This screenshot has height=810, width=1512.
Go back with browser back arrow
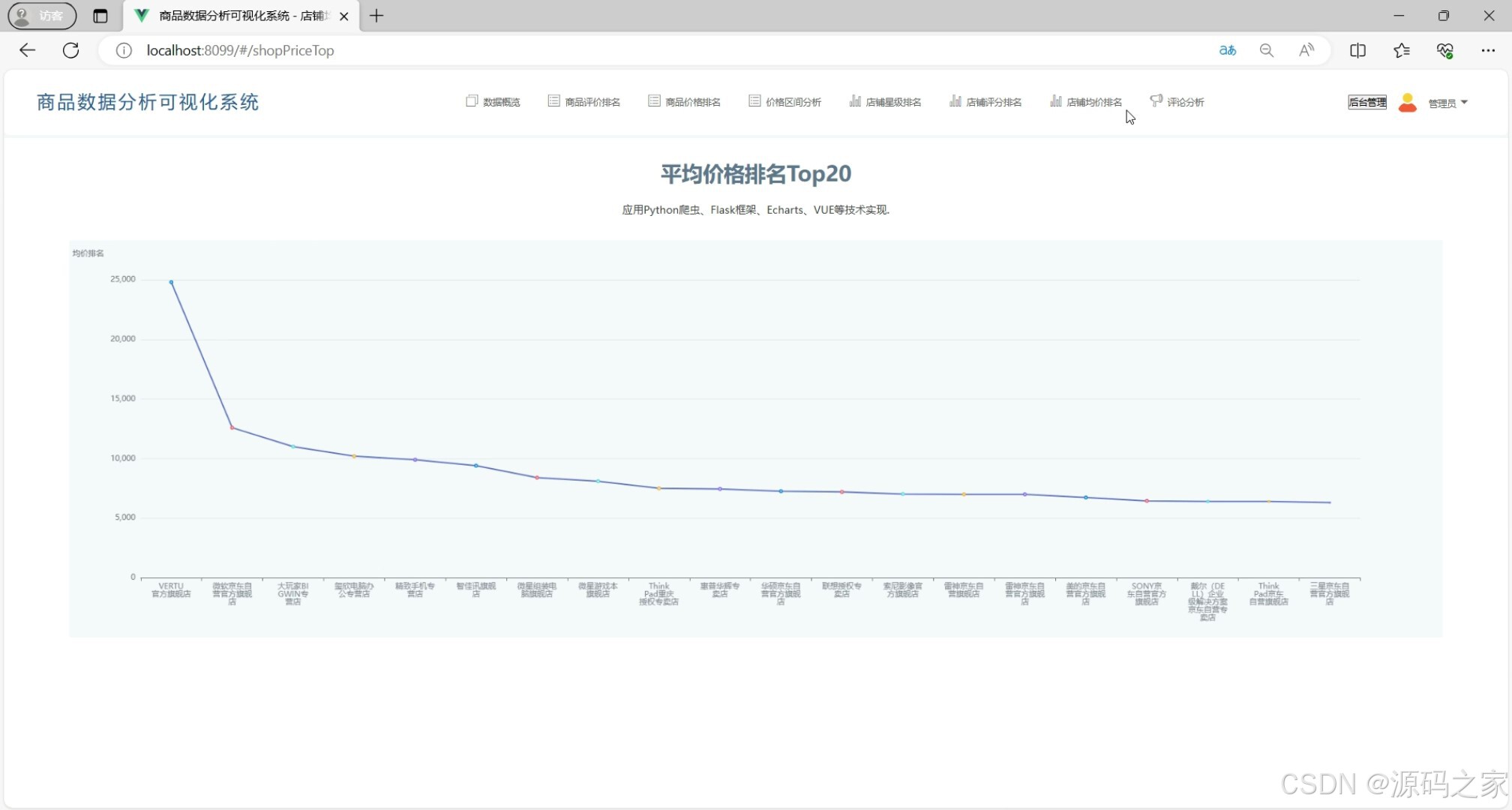[x=28, y=50]
